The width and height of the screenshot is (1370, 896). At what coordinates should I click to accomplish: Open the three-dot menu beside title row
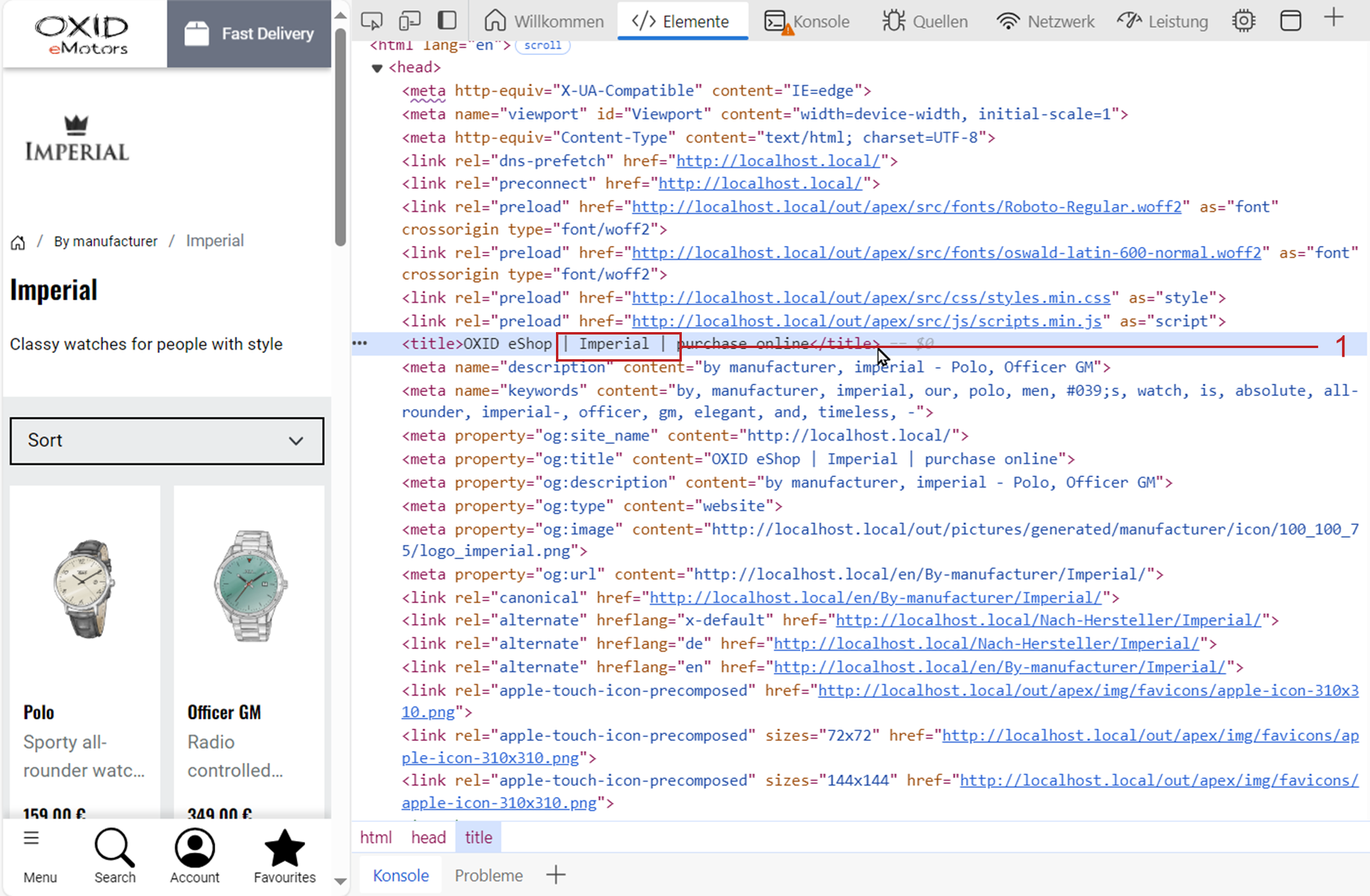(x=360, y=343)
